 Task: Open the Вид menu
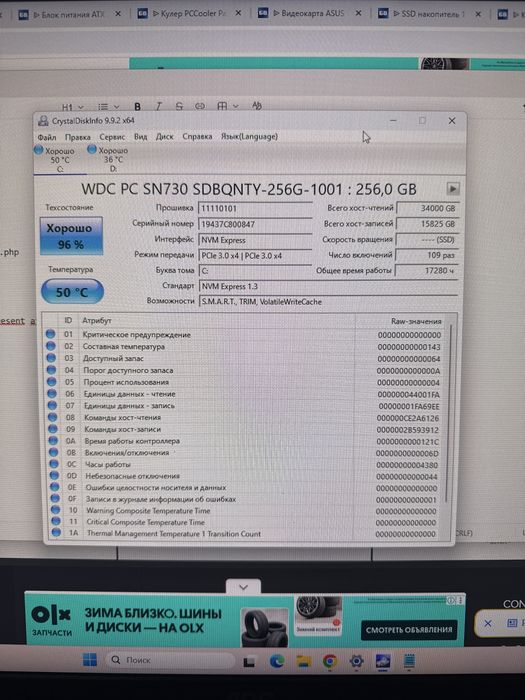pos(141,137)
